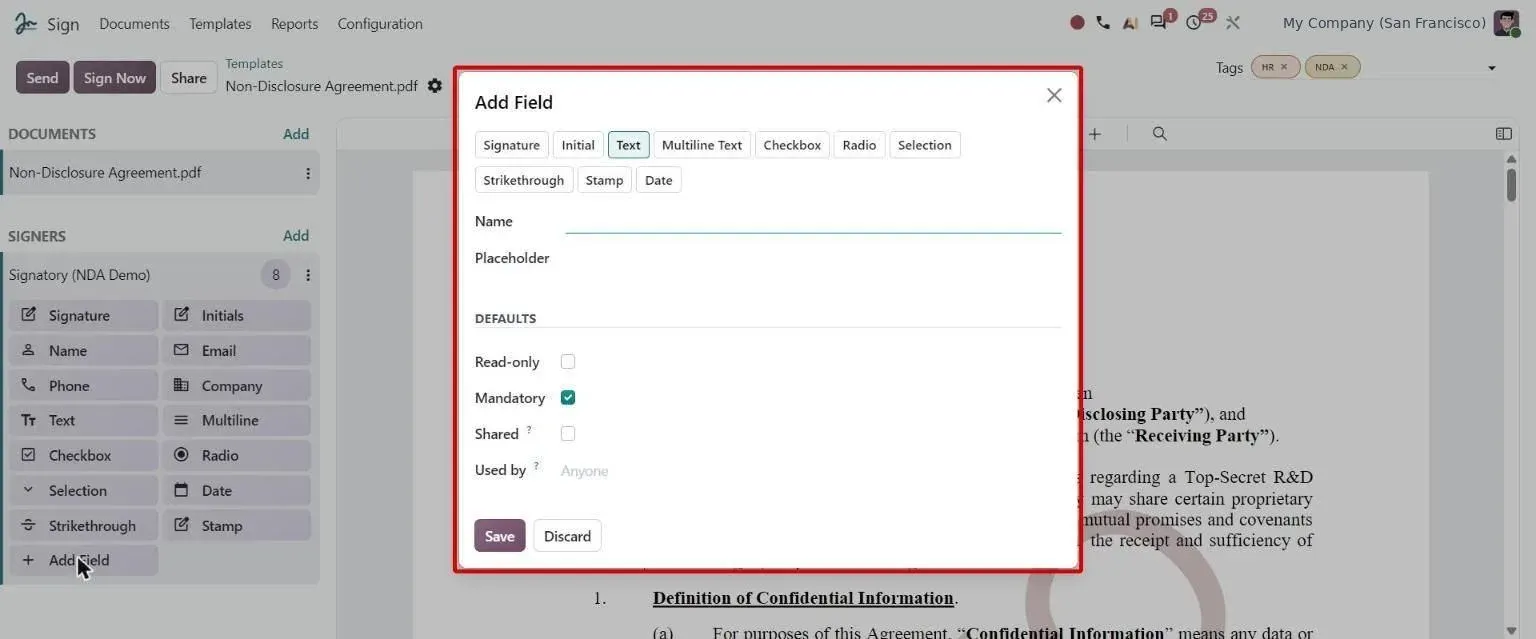Click the Sign Now button
Image resolution: width=1536 pixels, height=639 pixels.
(x=115, y=78)
